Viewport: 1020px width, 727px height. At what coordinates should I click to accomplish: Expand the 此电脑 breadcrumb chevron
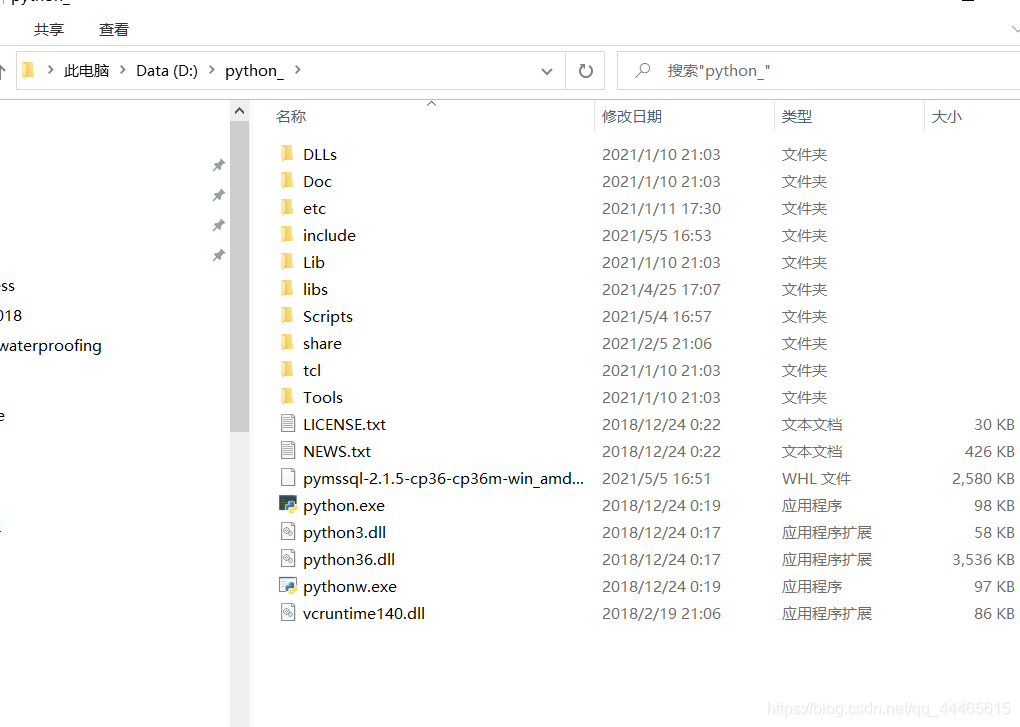coord(122,70)
